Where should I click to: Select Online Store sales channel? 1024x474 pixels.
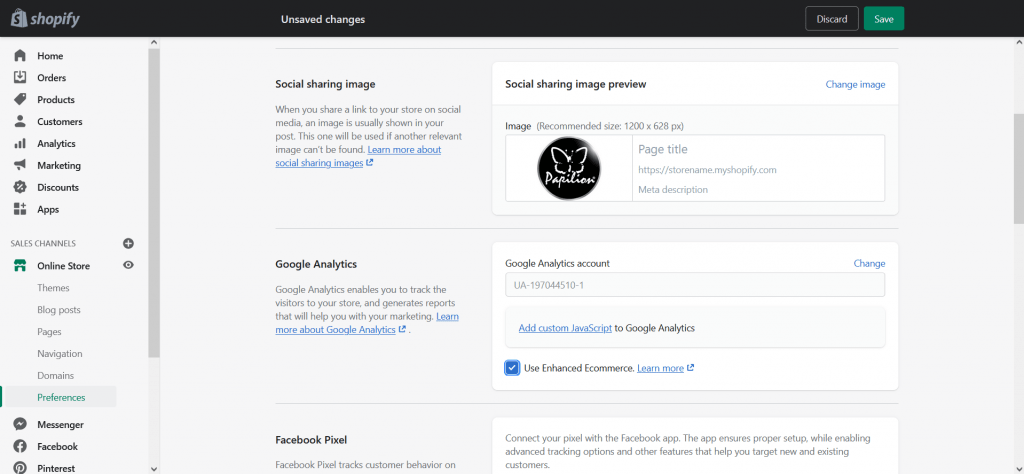(x=63, y=266)
